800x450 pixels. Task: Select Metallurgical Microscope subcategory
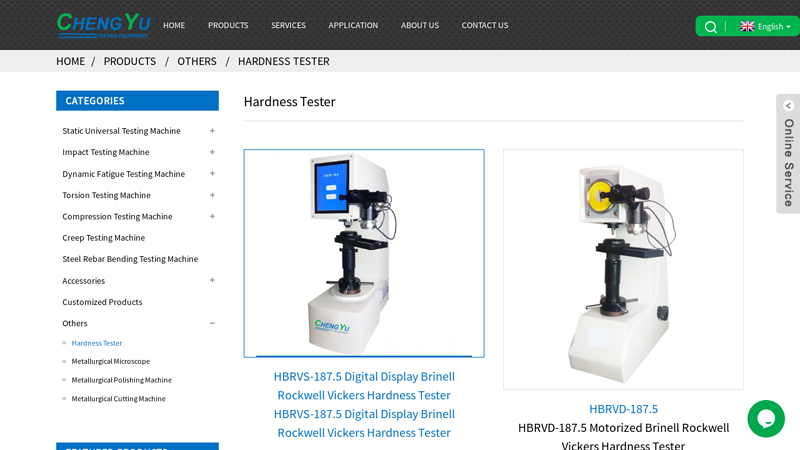pyautogui.click(x=111, y=361)
